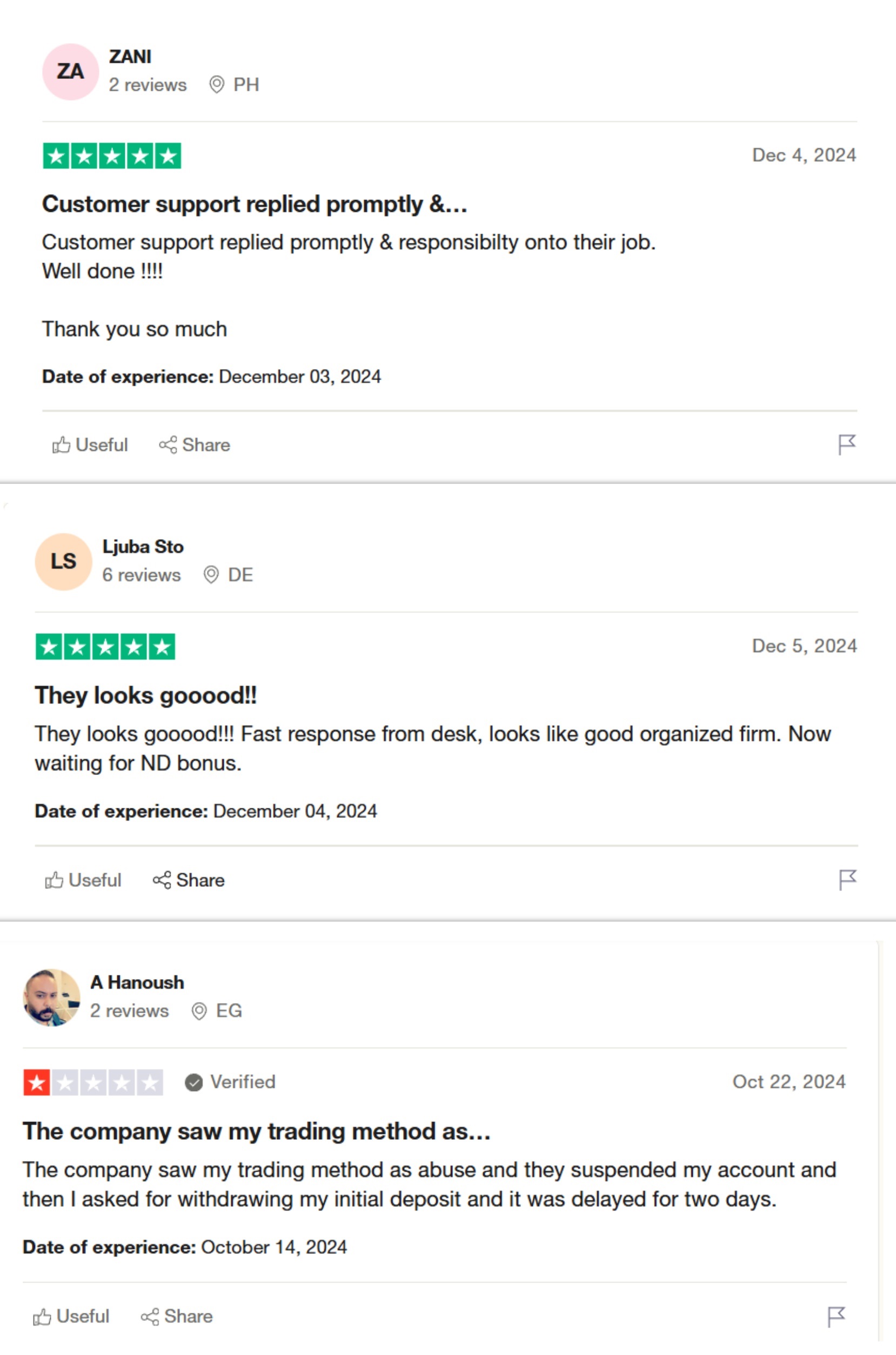Mark ZANI's review as Useful
Screen dimensions: 896x1355
coord(90,445)
